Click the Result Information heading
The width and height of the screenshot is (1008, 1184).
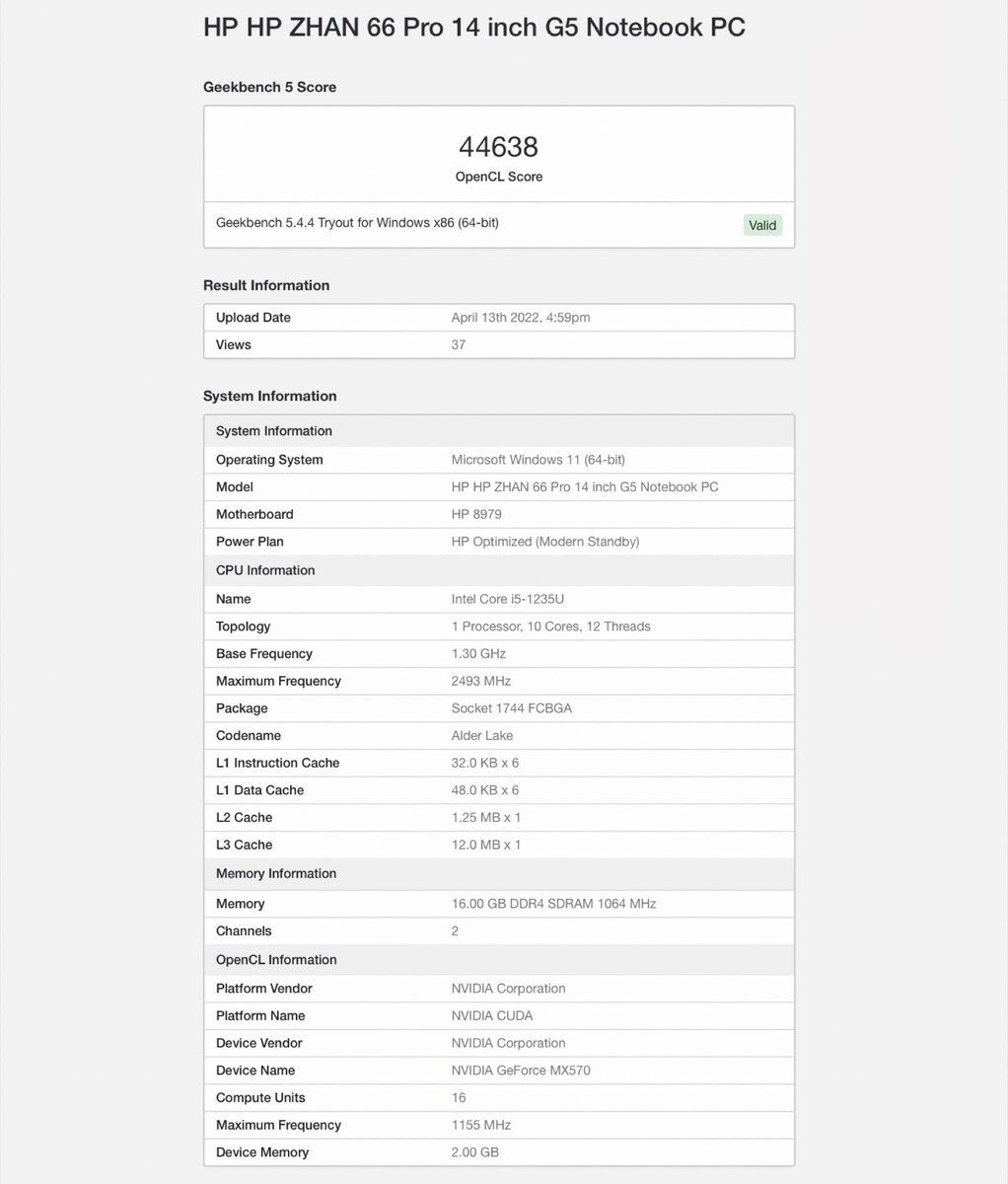coord(266,285)
